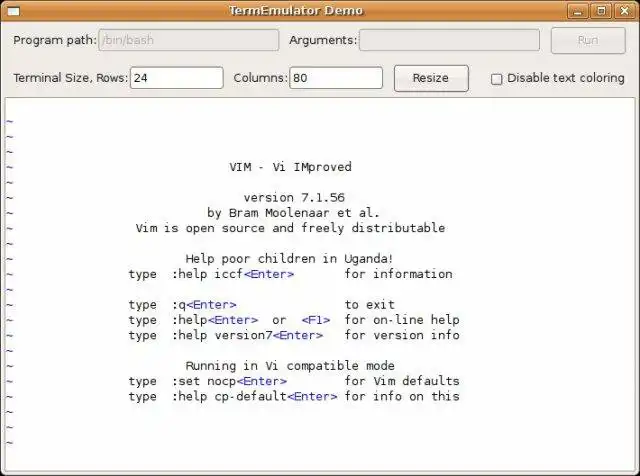Click the "Arguments:" label
The height and width of the screenshot is (476, 640).
(323, 40)
